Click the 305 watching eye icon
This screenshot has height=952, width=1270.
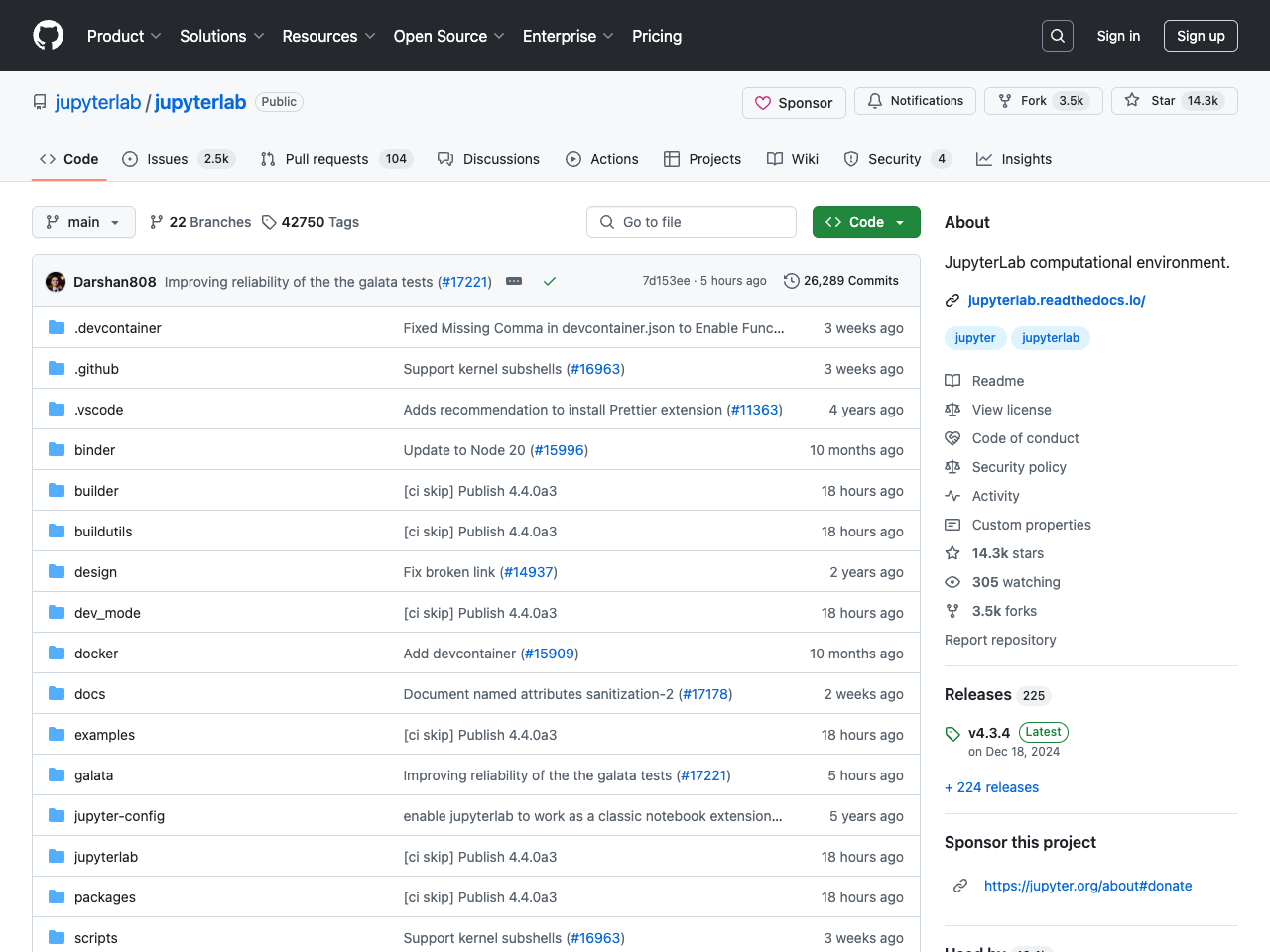(952, 582)
